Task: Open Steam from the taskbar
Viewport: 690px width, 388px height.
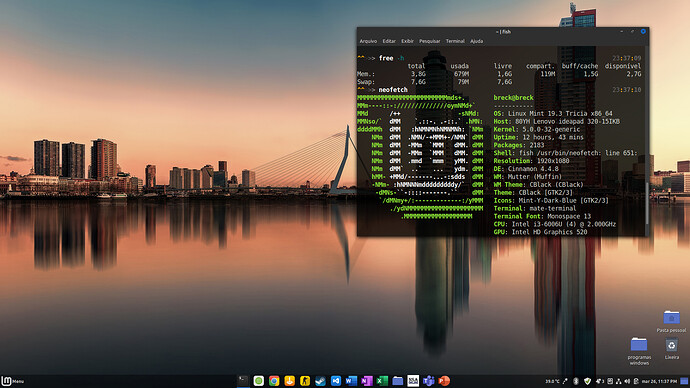Action: click(320, 381)
